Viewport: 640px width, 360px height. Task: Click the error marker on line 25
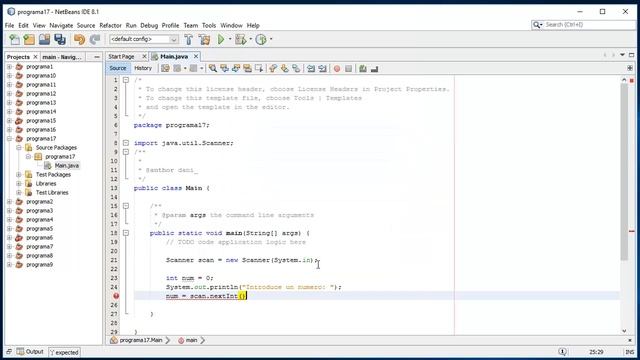point(116,296)
